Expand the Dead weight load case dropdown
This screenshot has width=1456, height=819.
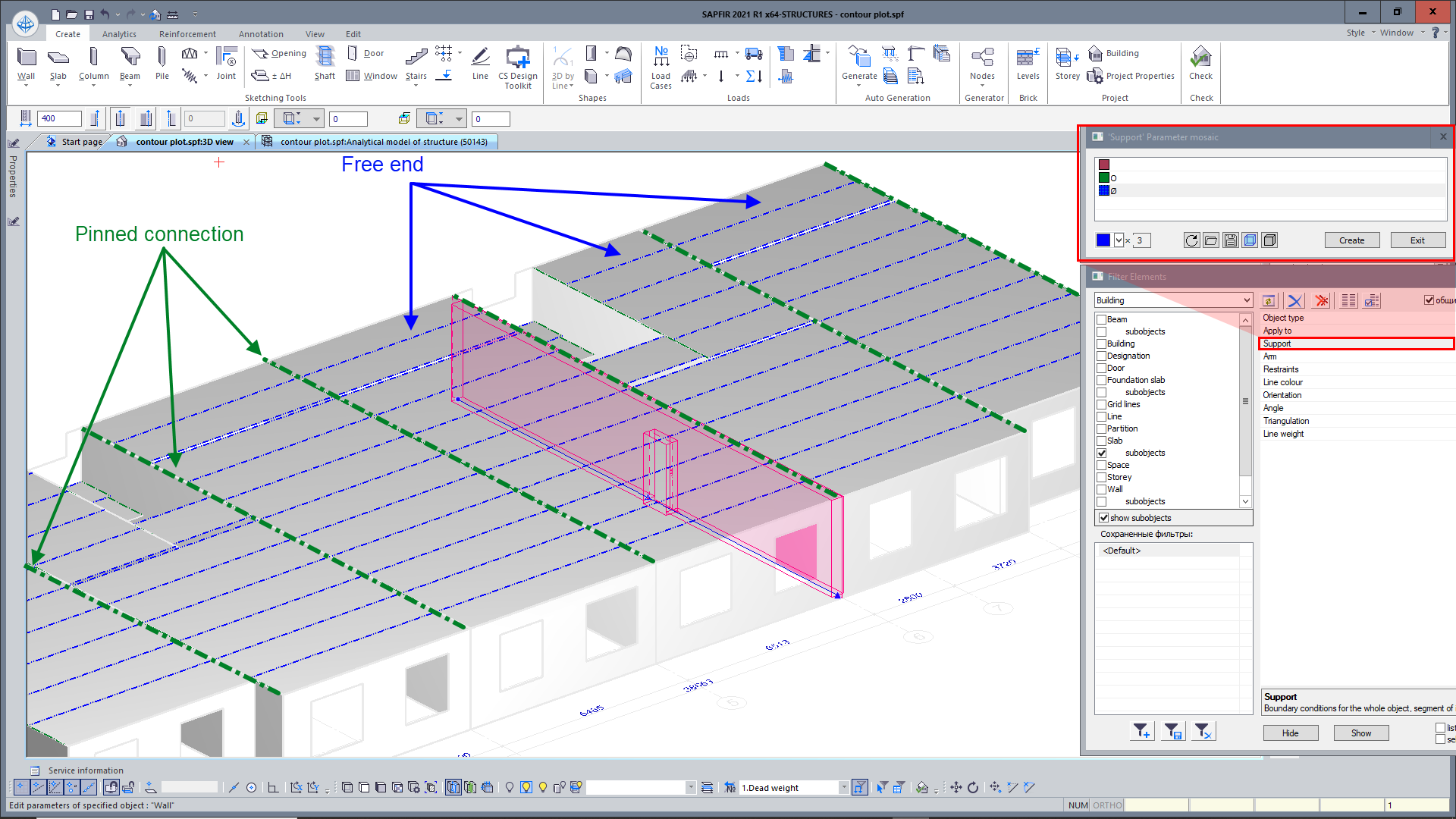click(843, 788)
